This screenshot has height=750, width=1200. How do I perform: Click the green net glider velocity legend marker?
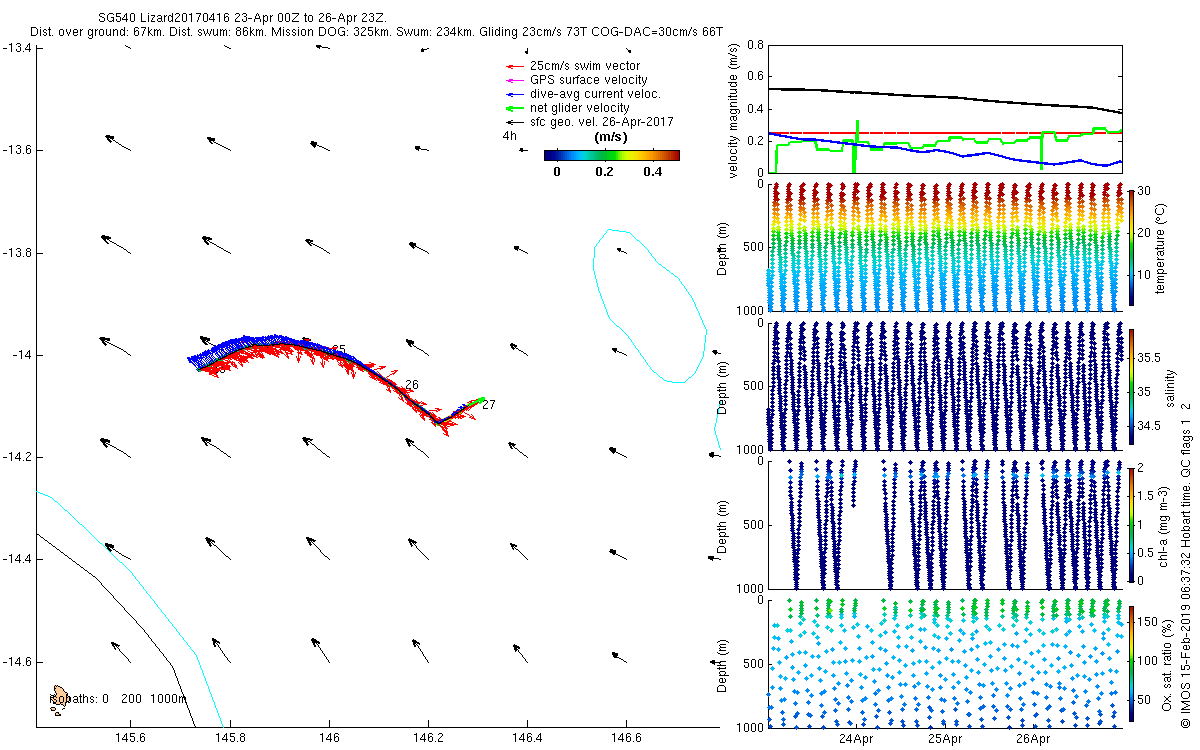click(x=515, y=108)
